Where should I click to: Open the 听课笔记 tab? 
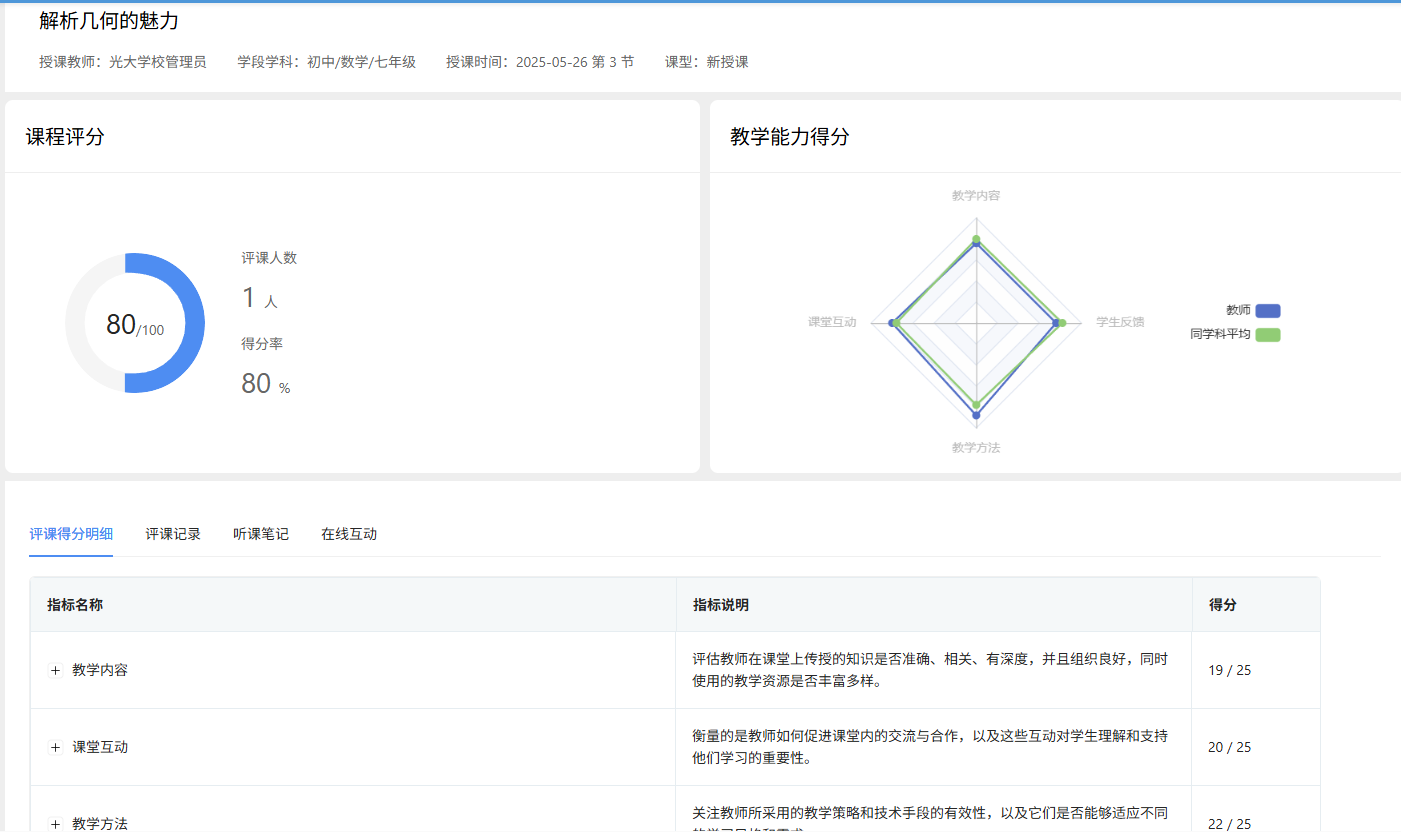click(261, 534)
